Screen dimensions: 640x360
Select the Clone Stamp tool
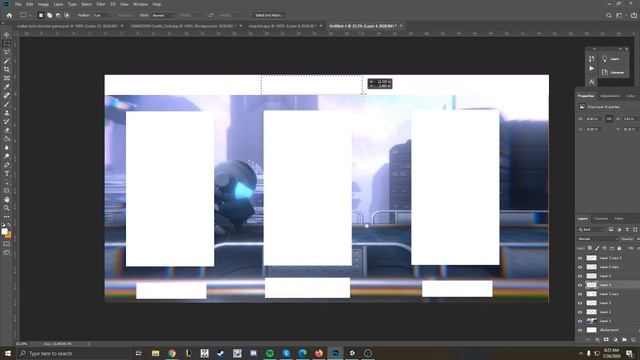pyautogui.click(x=7, y=113)
